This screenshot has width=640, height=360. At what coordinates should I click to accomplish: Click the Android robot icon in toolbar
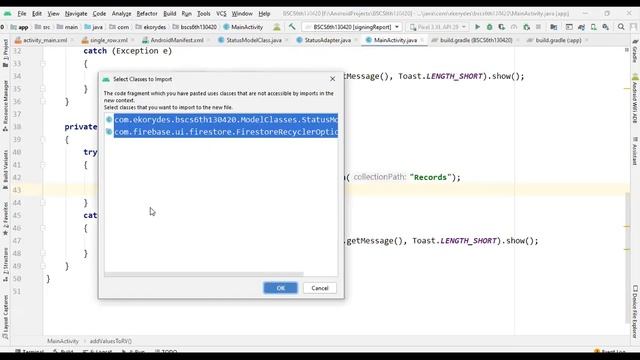tap(277, 27)
